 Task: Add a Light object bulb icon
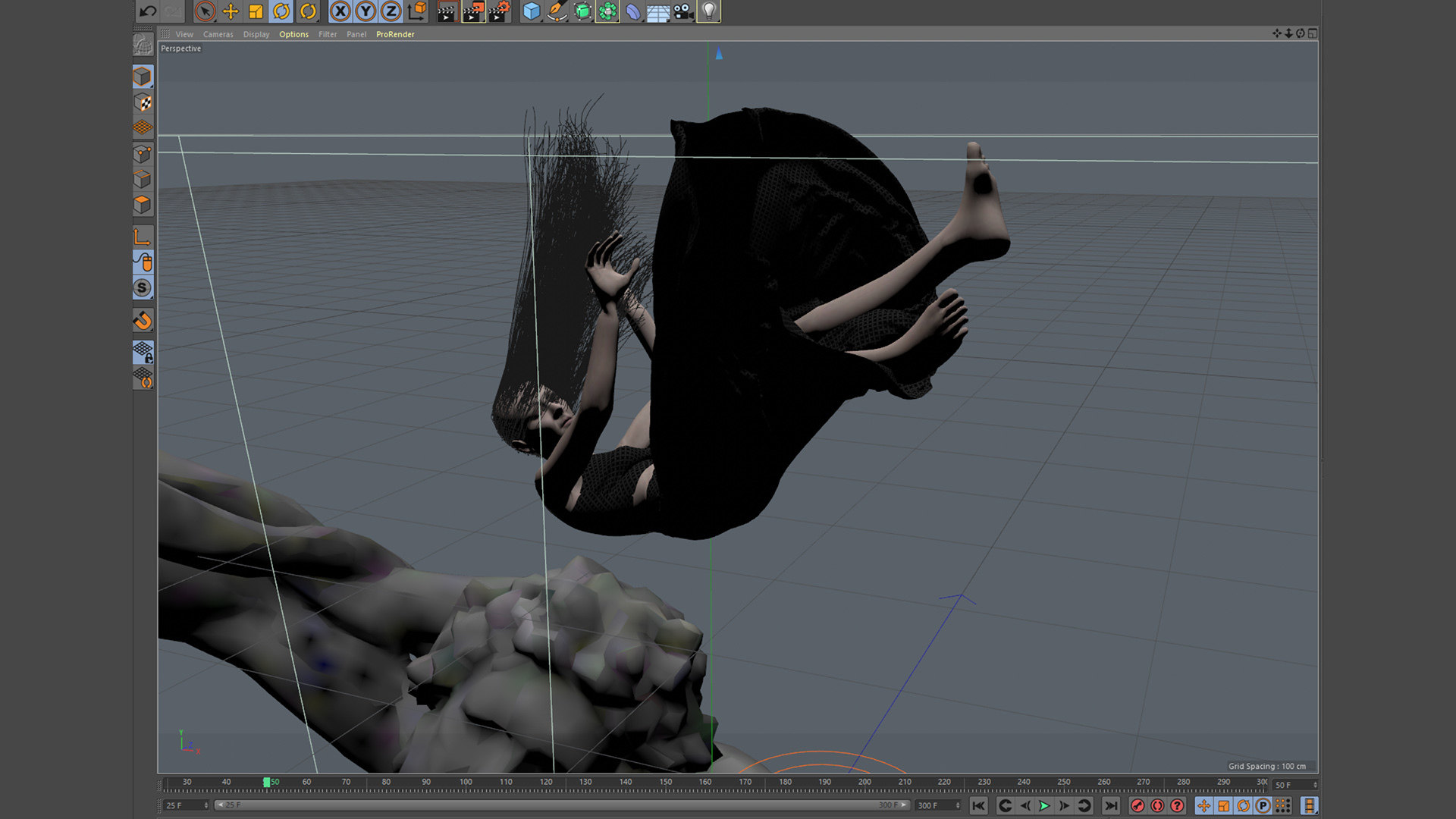[x=708, y=11]
